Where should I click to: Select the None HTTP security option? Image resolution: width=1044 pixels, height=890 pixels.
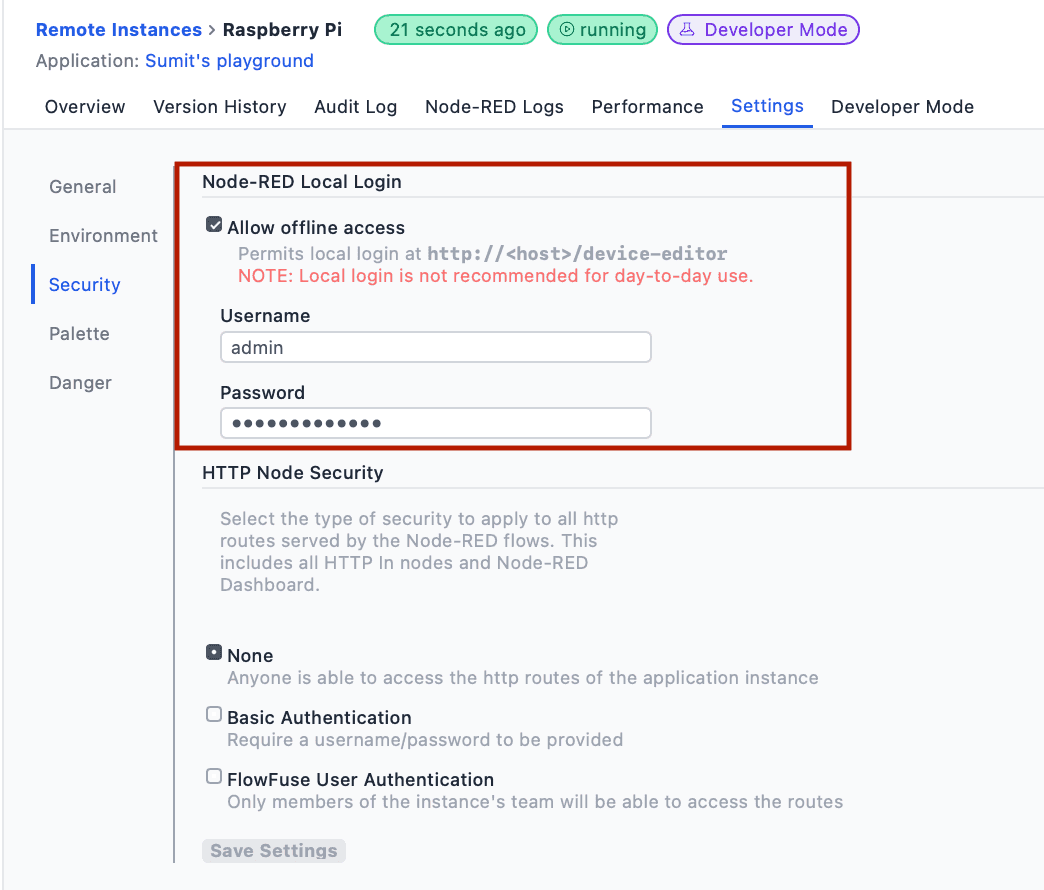click(214, 652)
